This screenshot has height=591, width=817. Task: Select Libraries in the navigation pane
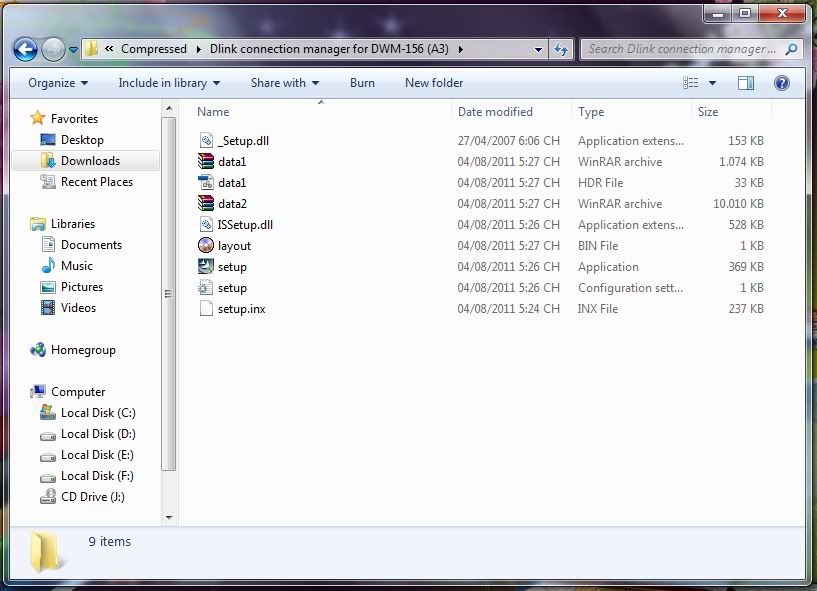(73, 224)
